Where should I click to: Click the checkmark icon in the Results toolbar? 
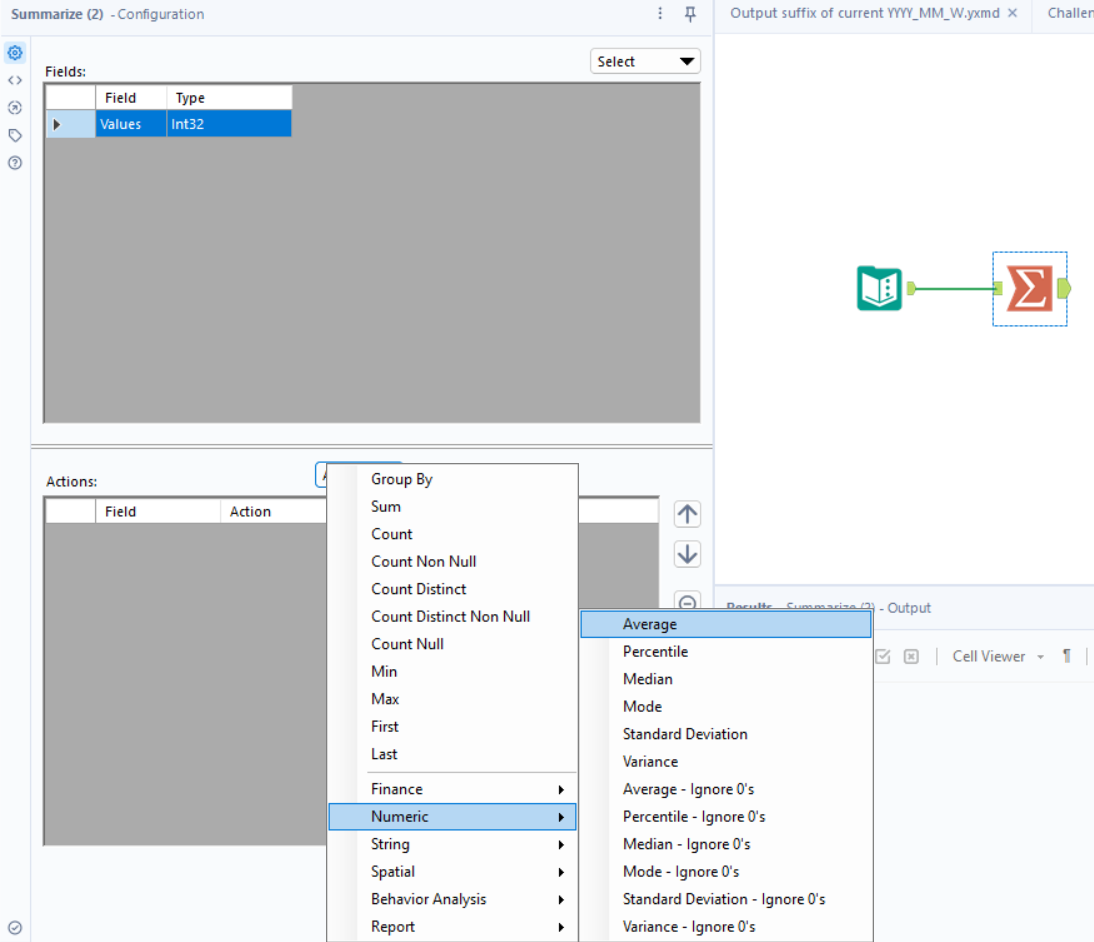(882, 656)
